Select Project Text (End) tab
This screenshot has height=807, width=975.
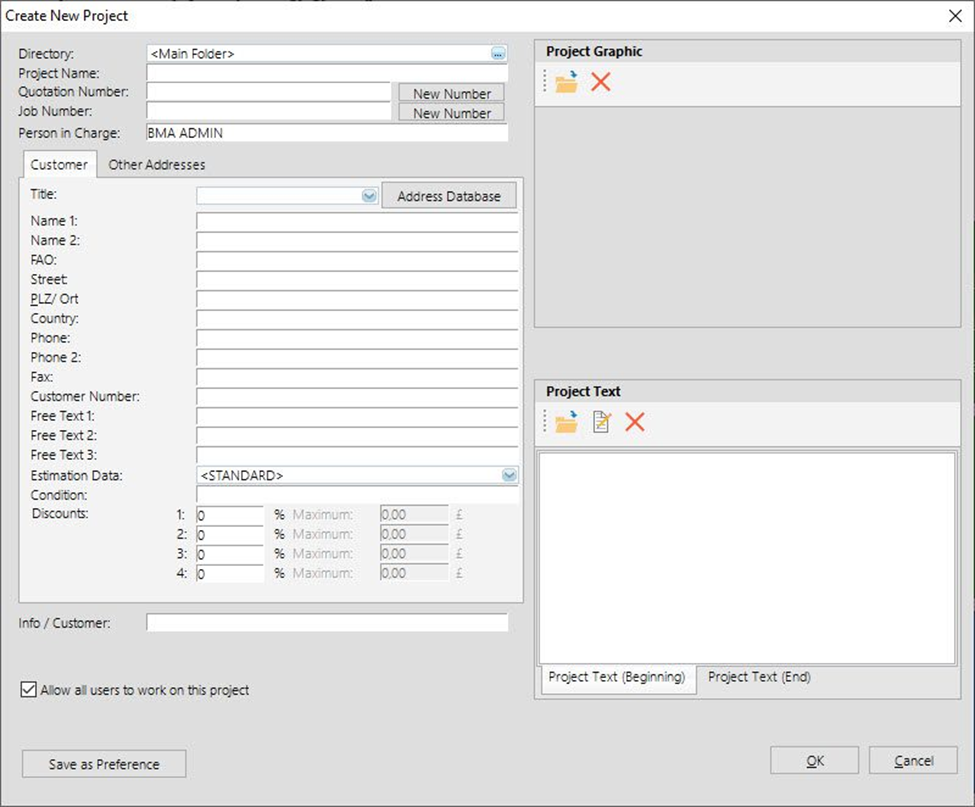tap(759, 677)
